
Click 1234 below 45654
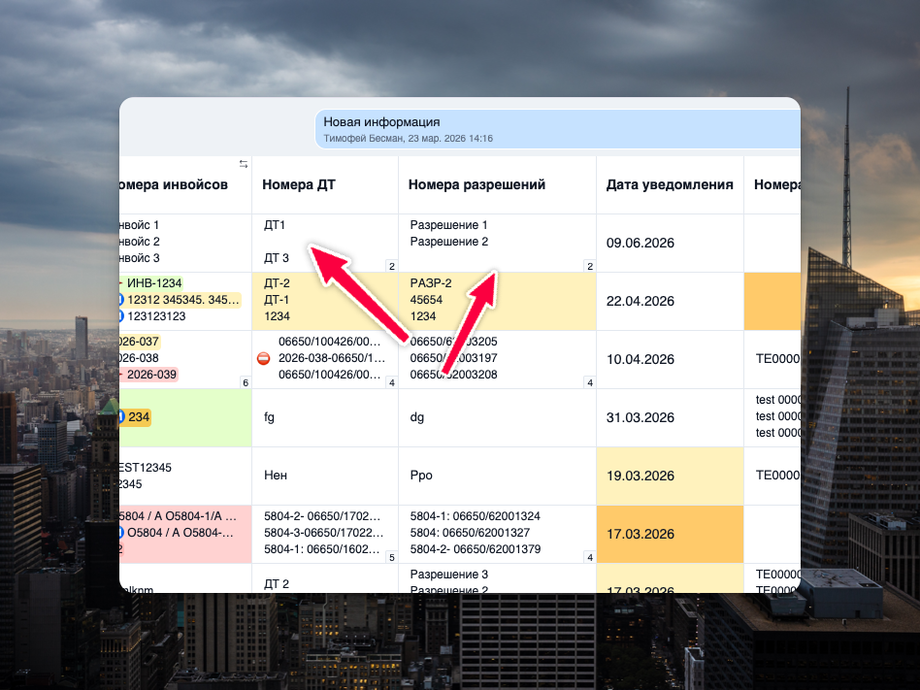click(422, 316)
